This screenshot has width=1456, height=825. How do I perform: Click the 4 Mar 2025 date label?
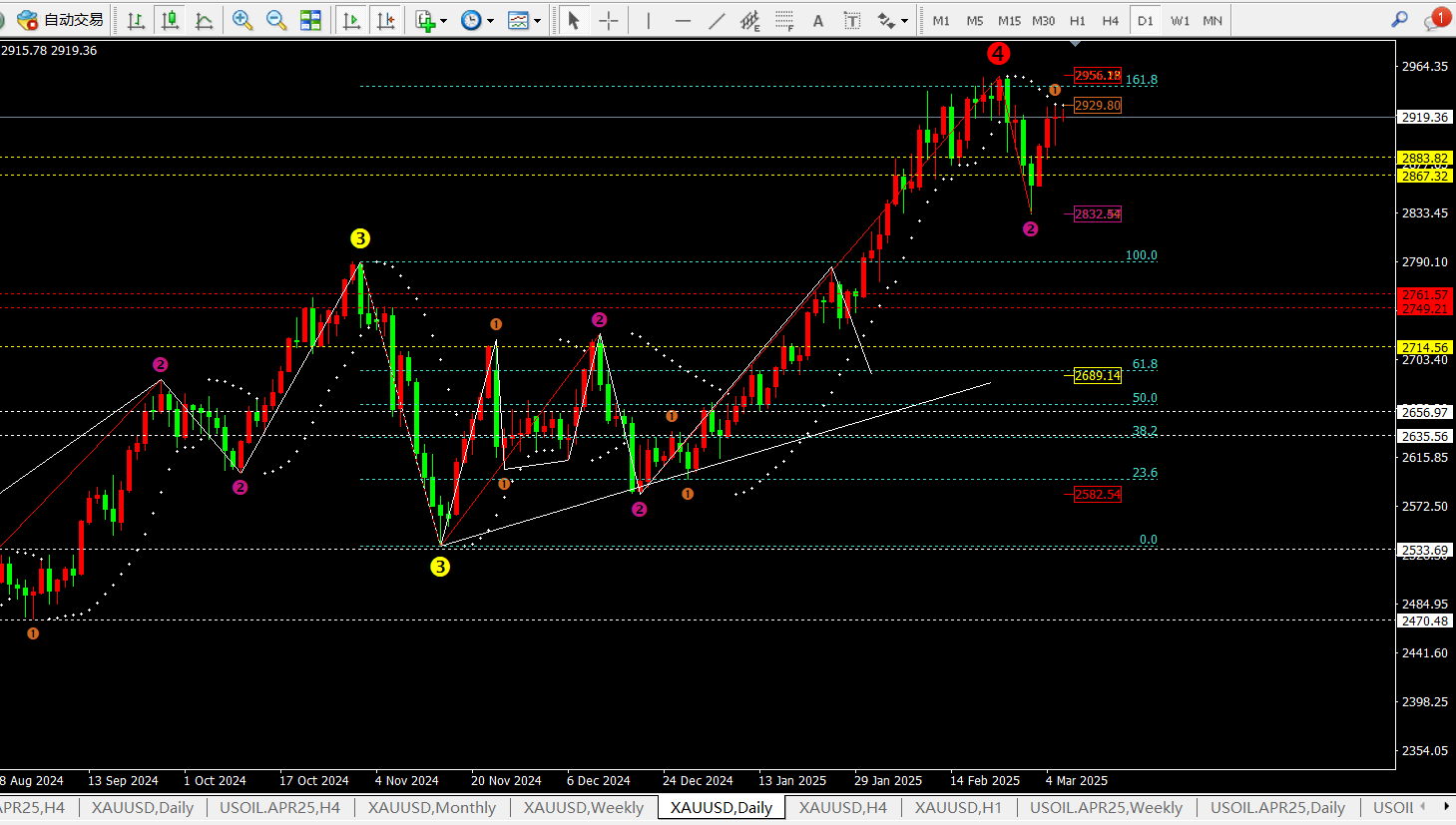click(1077, 780)
